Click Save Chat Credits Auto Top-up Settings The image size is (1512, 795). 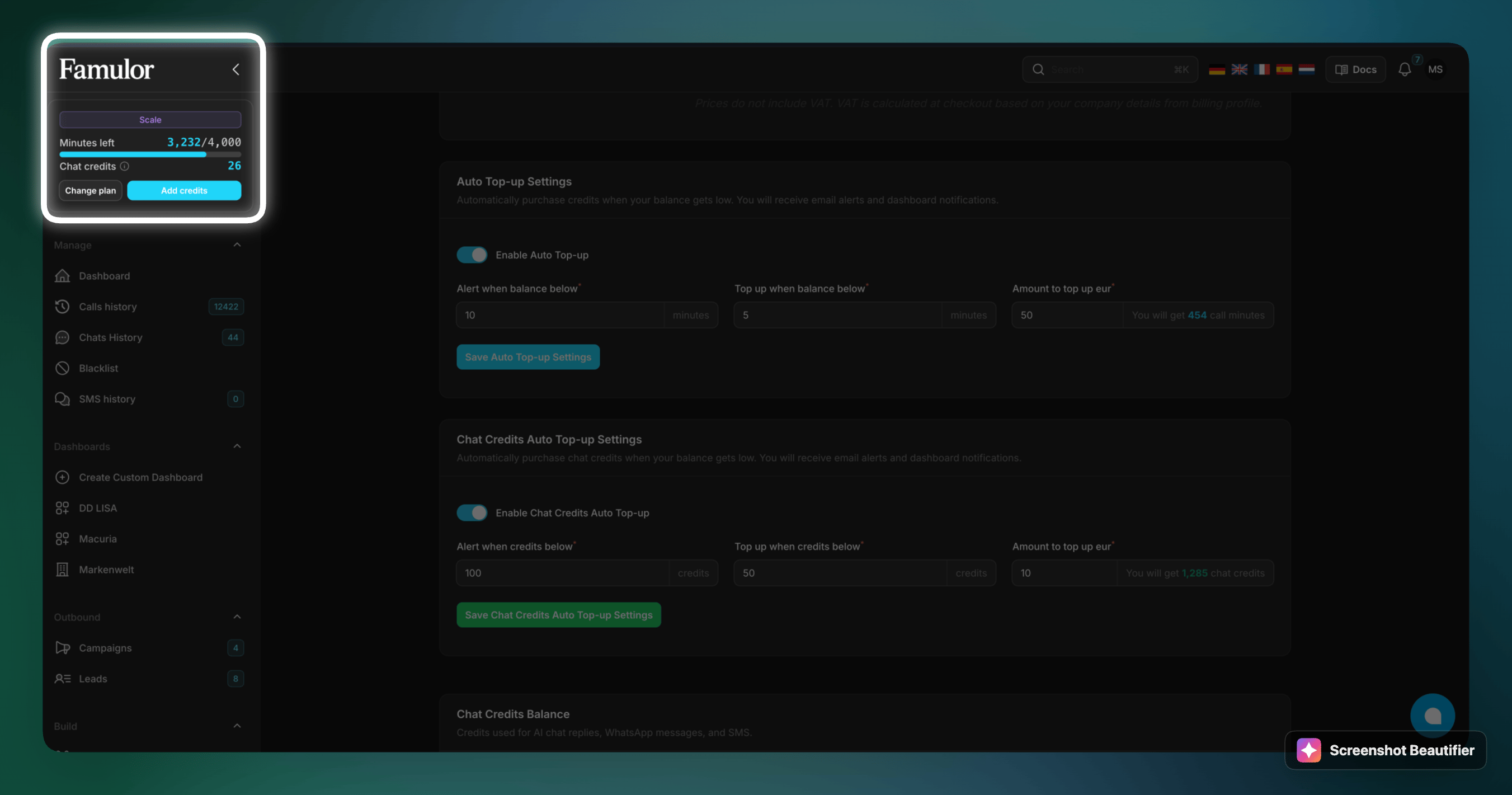(x=558, y=615)
